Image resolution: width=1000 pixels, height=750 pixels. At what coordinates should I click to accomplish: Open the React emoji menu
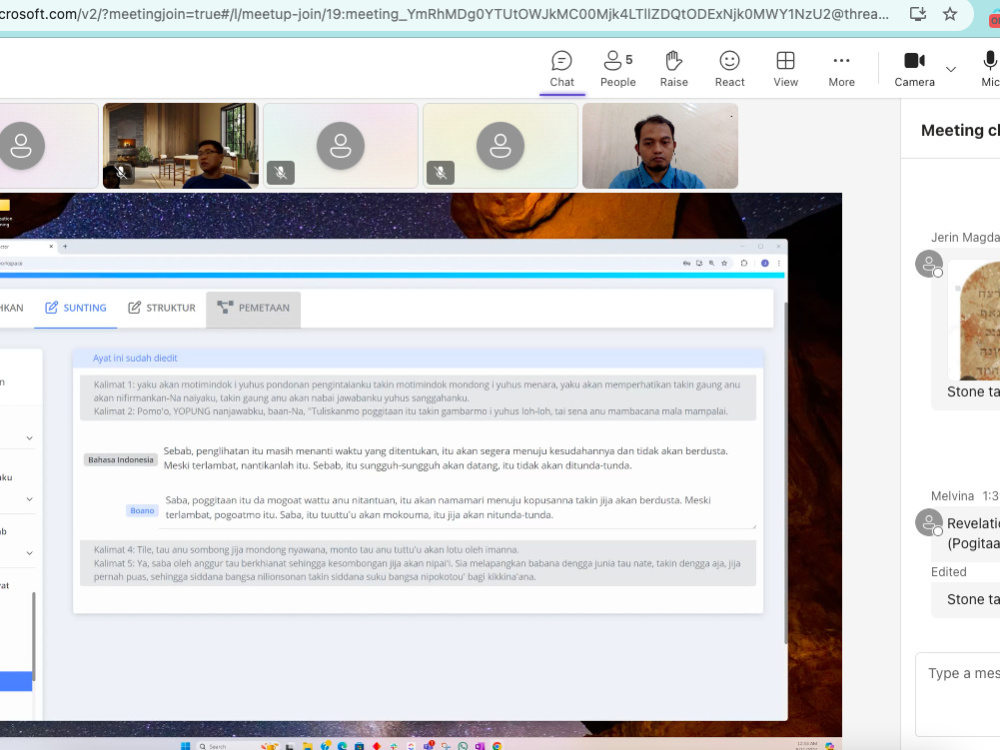pyautogui.click(x=730, y=70)
